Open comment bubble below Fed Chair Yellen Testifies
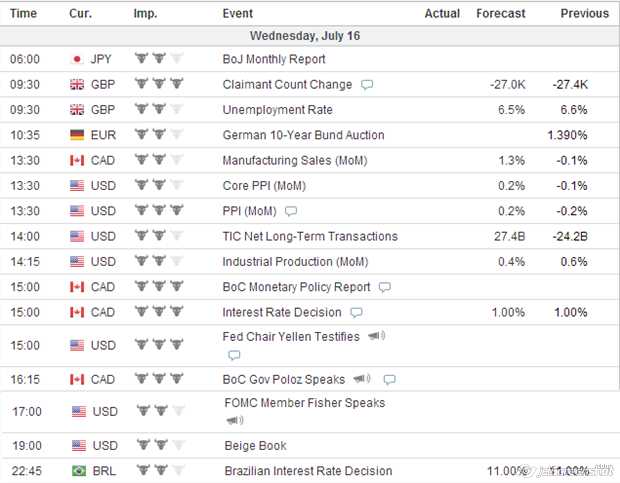This screenshot has height=483, width=620. pyautogui.click(x=234, y=355)
